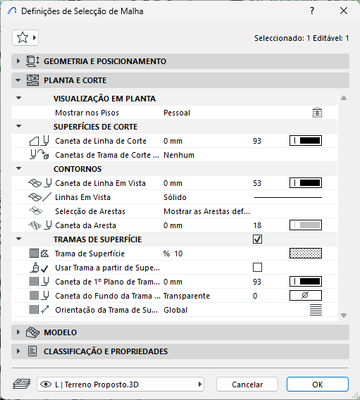The image size is (360, 400).
Task: Click the Selecção de Arestas row icon
Action: coord(35,211)
